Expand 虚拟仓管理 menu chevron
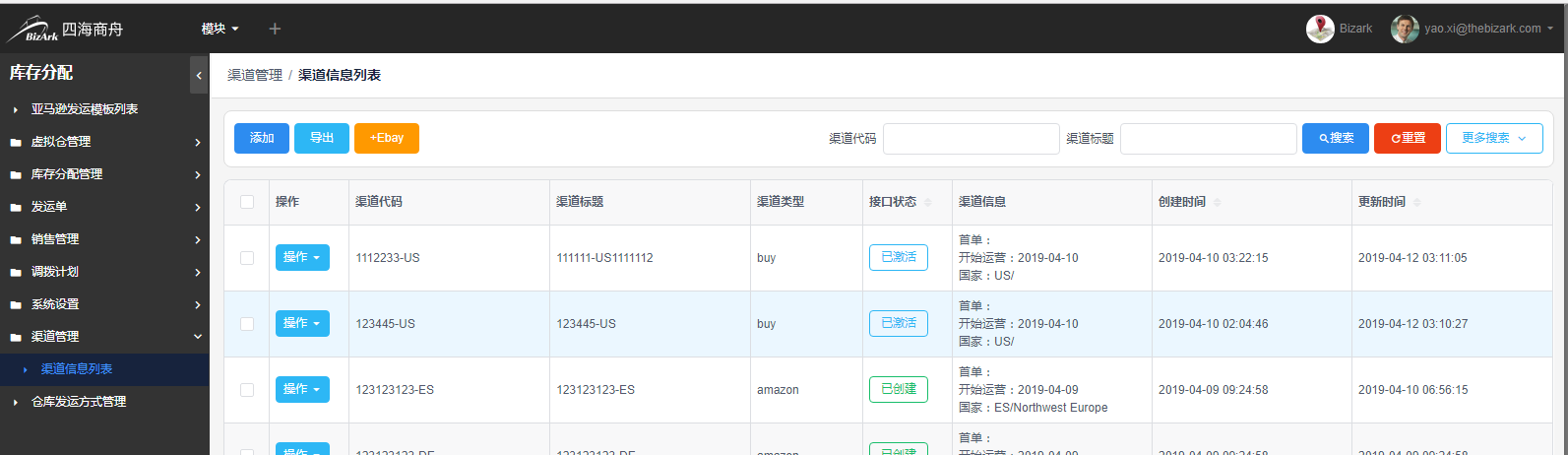Image resolution: width=1568 pixels, height=455 pixels. click(198, 142)
